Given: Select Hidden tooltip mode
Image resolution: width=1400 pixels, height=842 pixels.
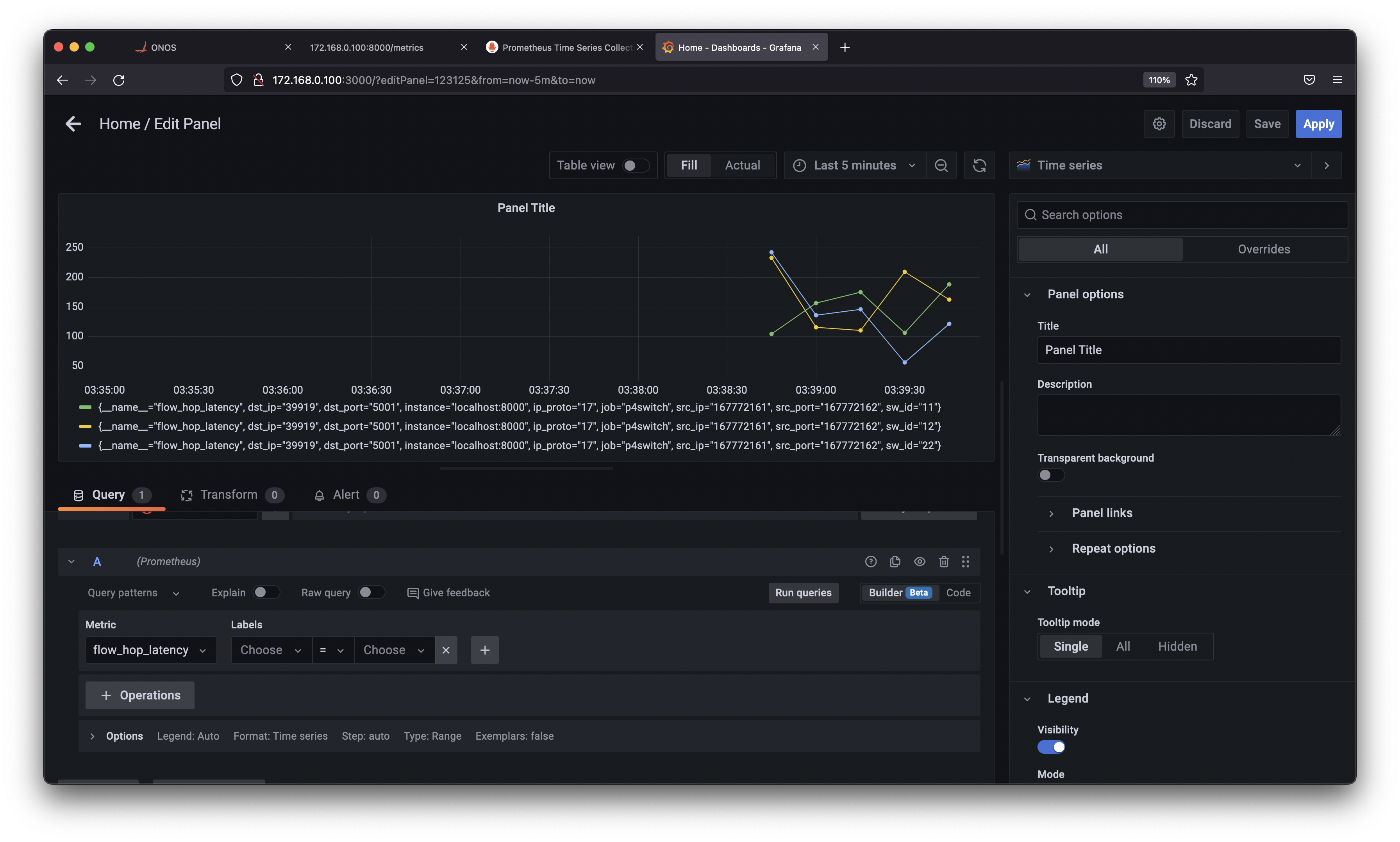Looking at the screenshot, I should click(x=1177, y=646).
